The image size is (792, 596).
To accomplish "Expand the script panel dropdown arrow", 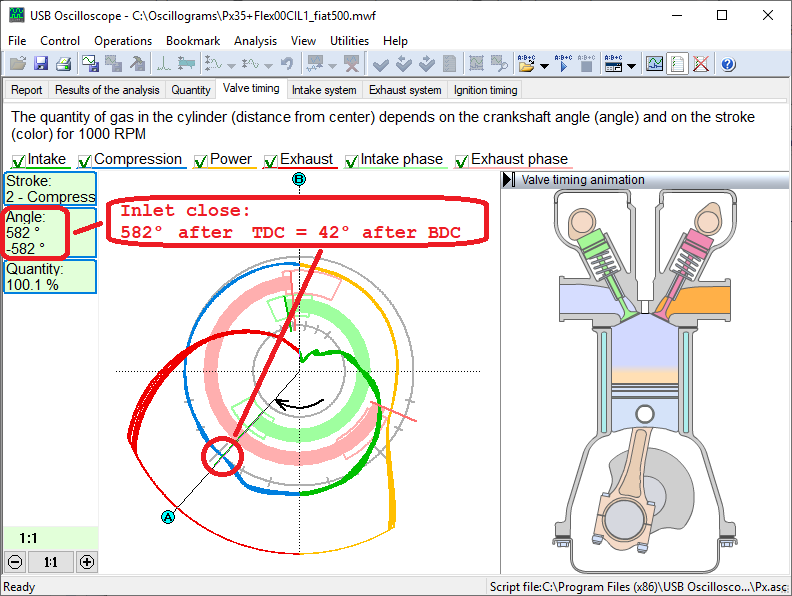I will click(x=633, y=66).
